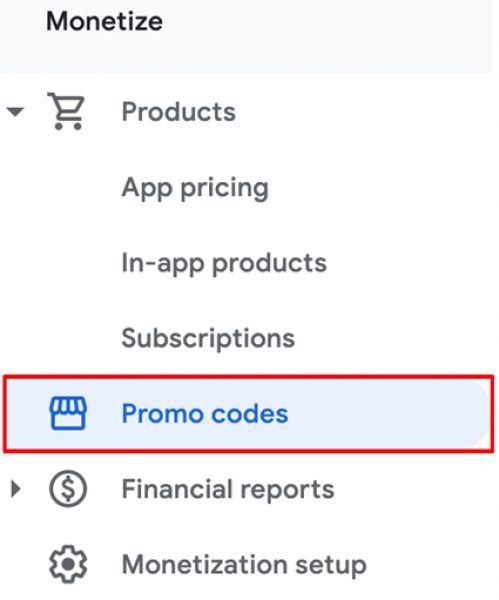
Task: Open the Financial reports label
Action: [228, 490]
